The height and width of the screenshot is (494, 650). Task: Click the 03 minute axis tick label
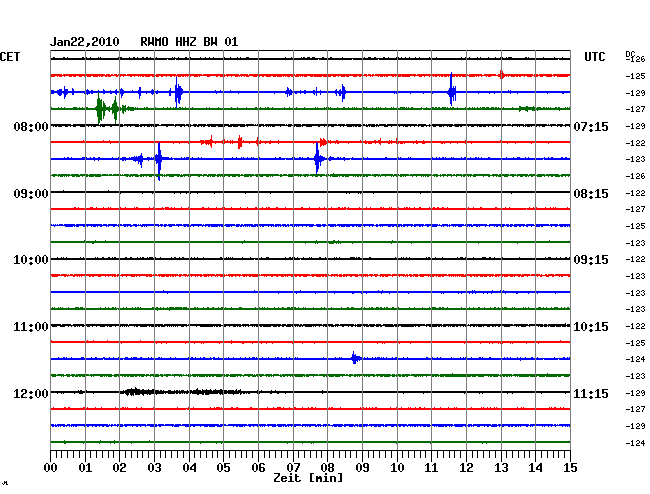154,468
